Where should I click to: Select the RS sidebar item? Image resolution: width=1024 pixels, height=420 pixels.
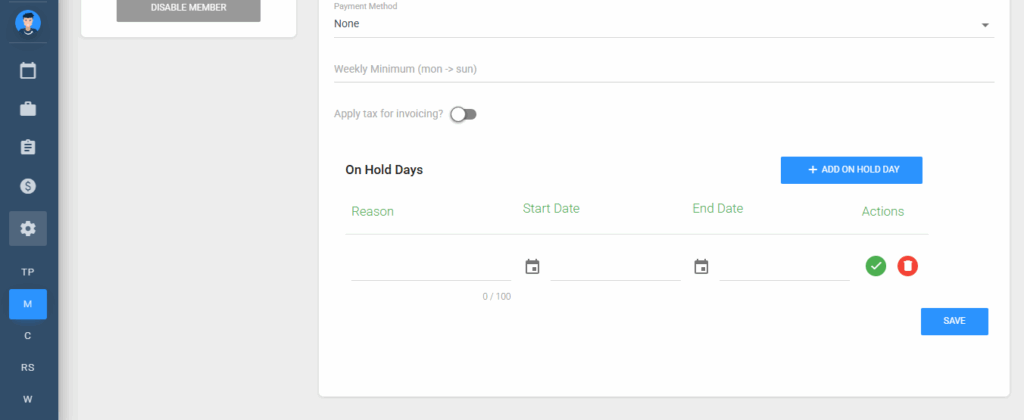coord(27,368)
